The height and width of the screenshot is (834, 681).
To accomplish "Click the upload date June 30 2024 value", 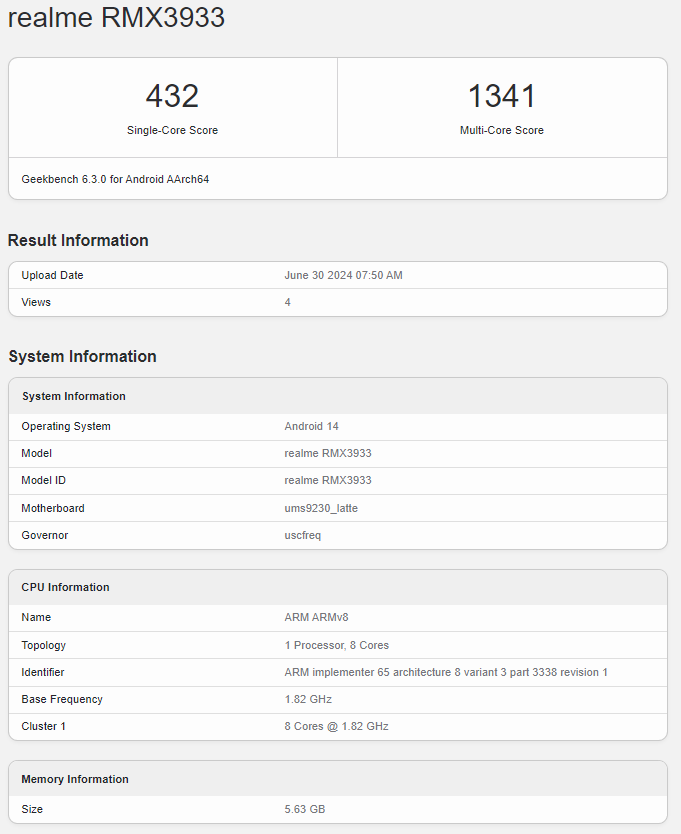I will tap(343, 275).
